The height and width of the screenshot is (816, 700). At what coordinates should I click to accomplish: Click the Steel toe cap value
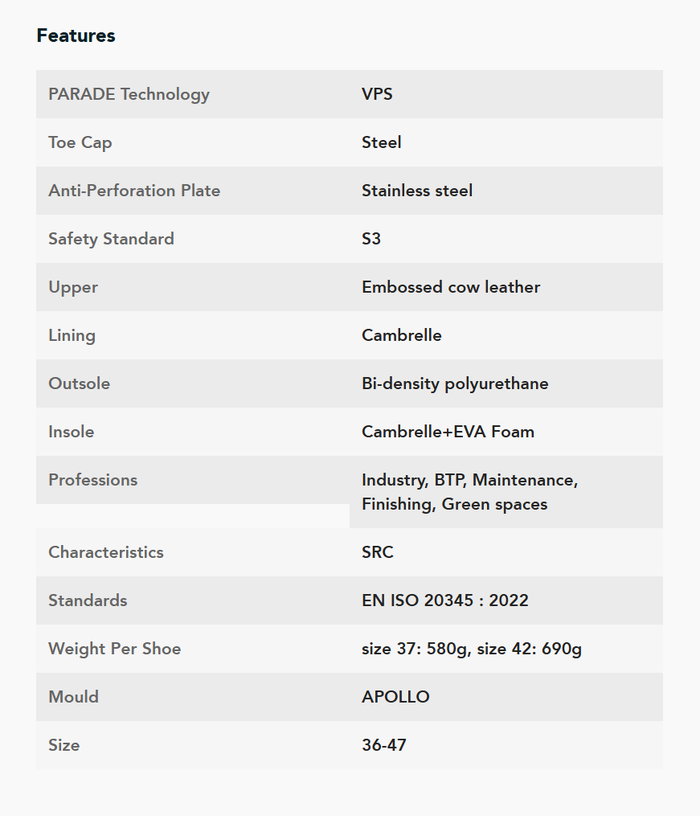coord(381,143)
